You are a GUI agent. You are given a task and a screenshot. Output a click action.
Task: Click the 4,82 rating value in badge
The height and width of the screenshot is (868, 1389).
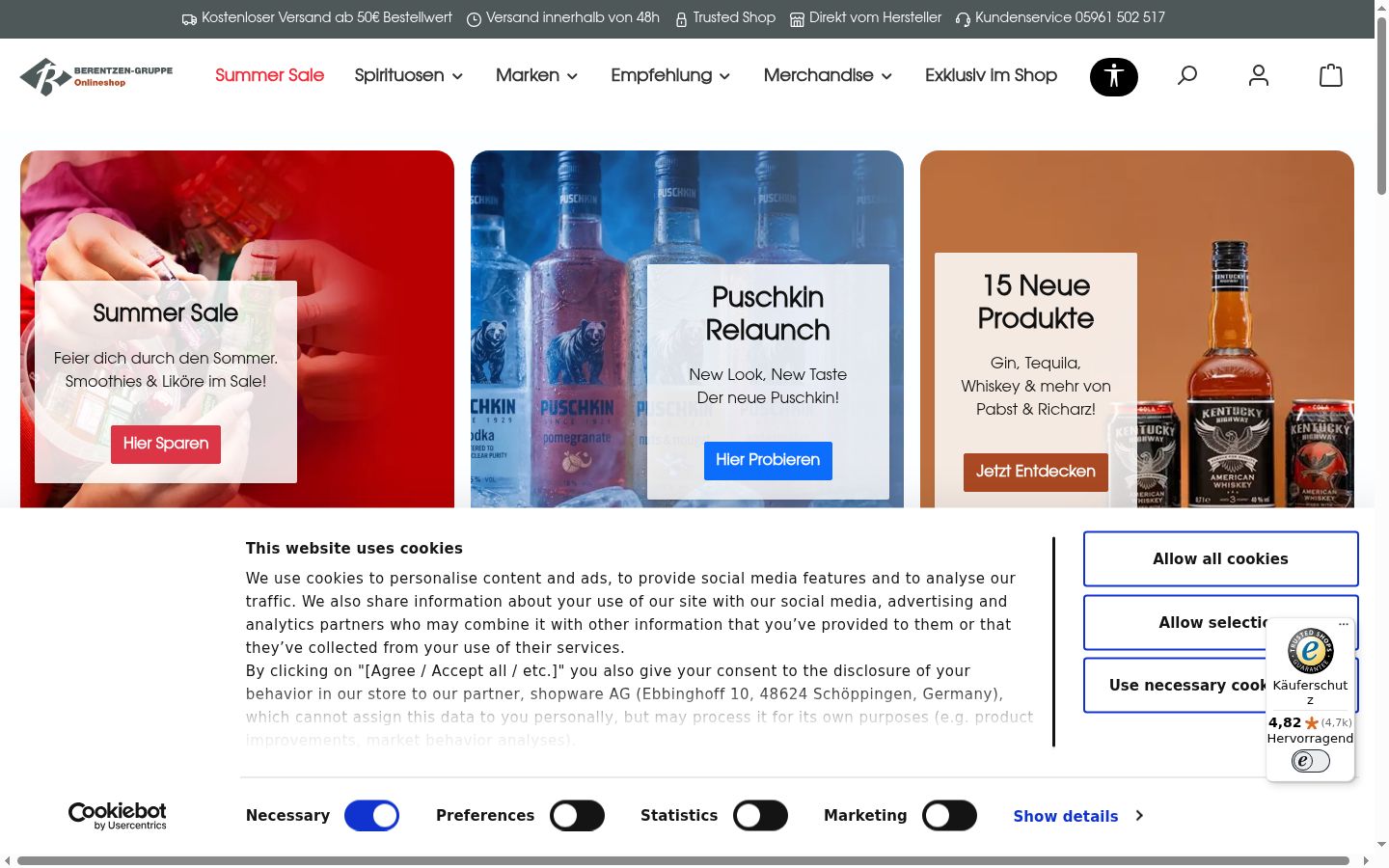(x=1285, y=722)
